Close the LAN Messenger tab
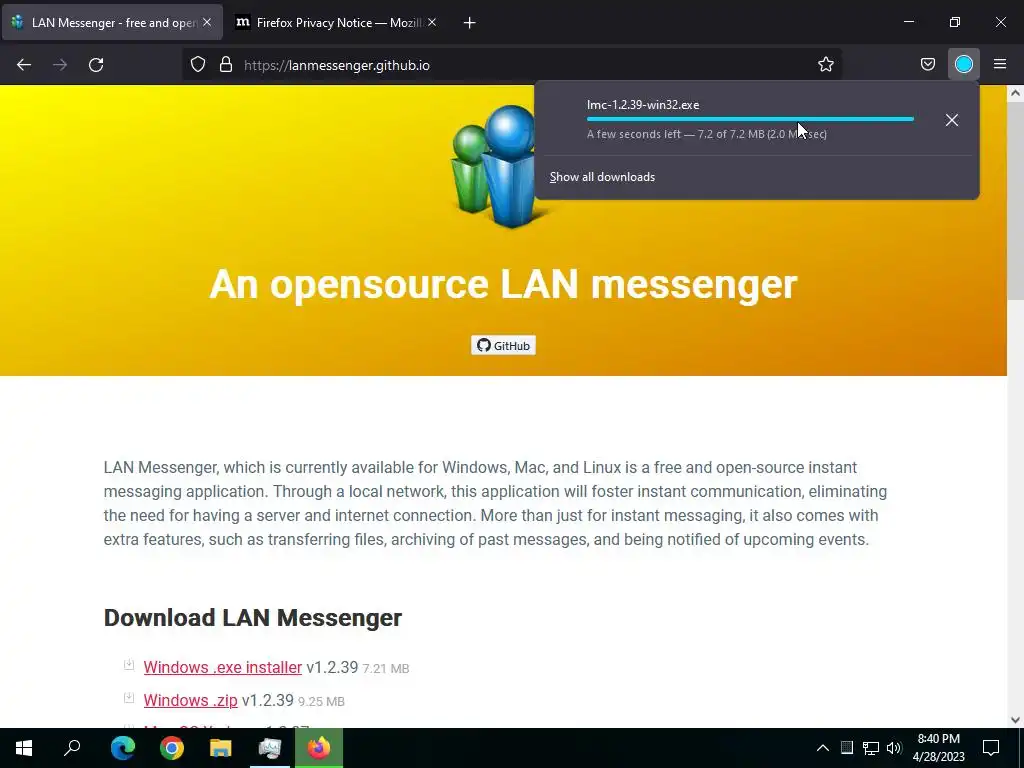The image size is (1024, 768). point(207,22)
